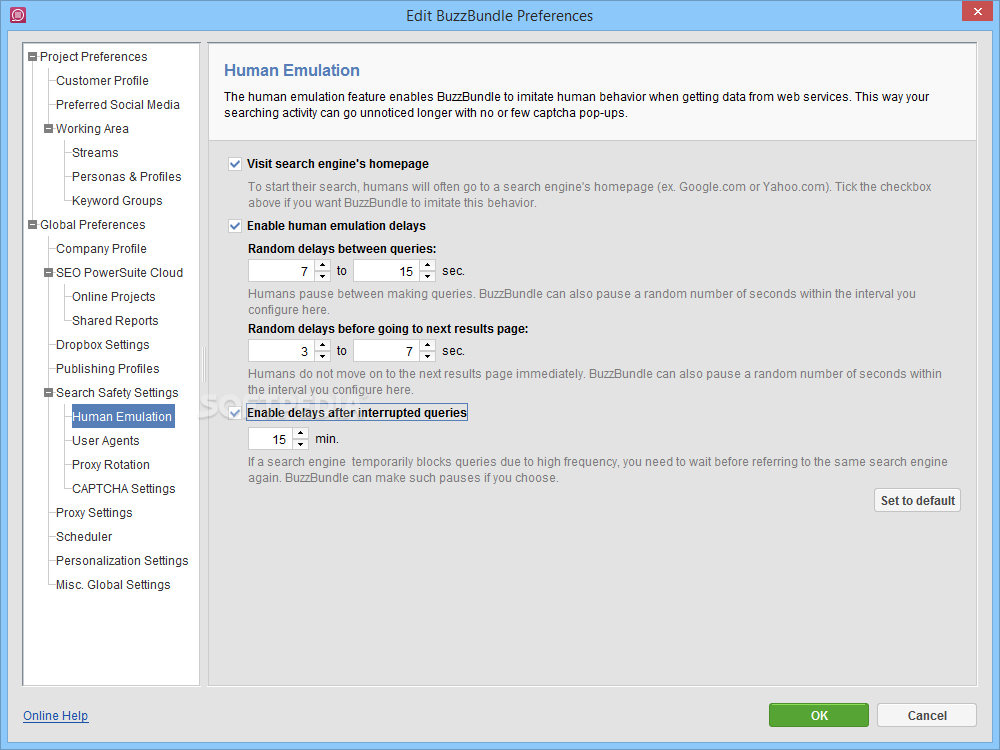This screenshot has height=750, width=1000.
Task: Cancel the preferences dialog
Action: 927,716
